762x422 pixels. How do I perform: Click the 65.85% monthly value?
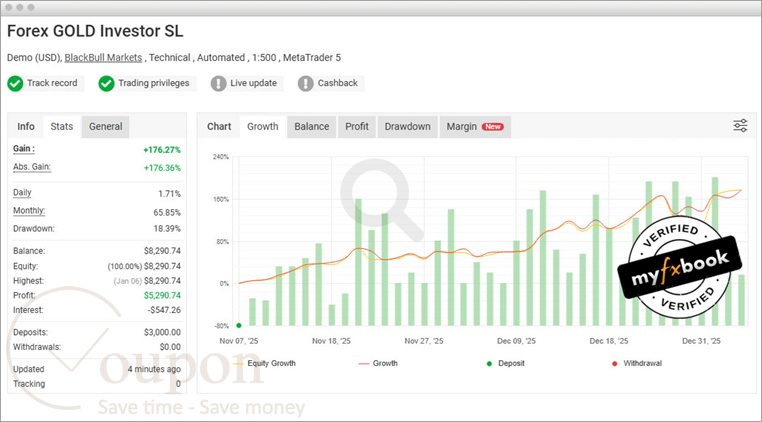pyautogui.click(x=167, y=212)
